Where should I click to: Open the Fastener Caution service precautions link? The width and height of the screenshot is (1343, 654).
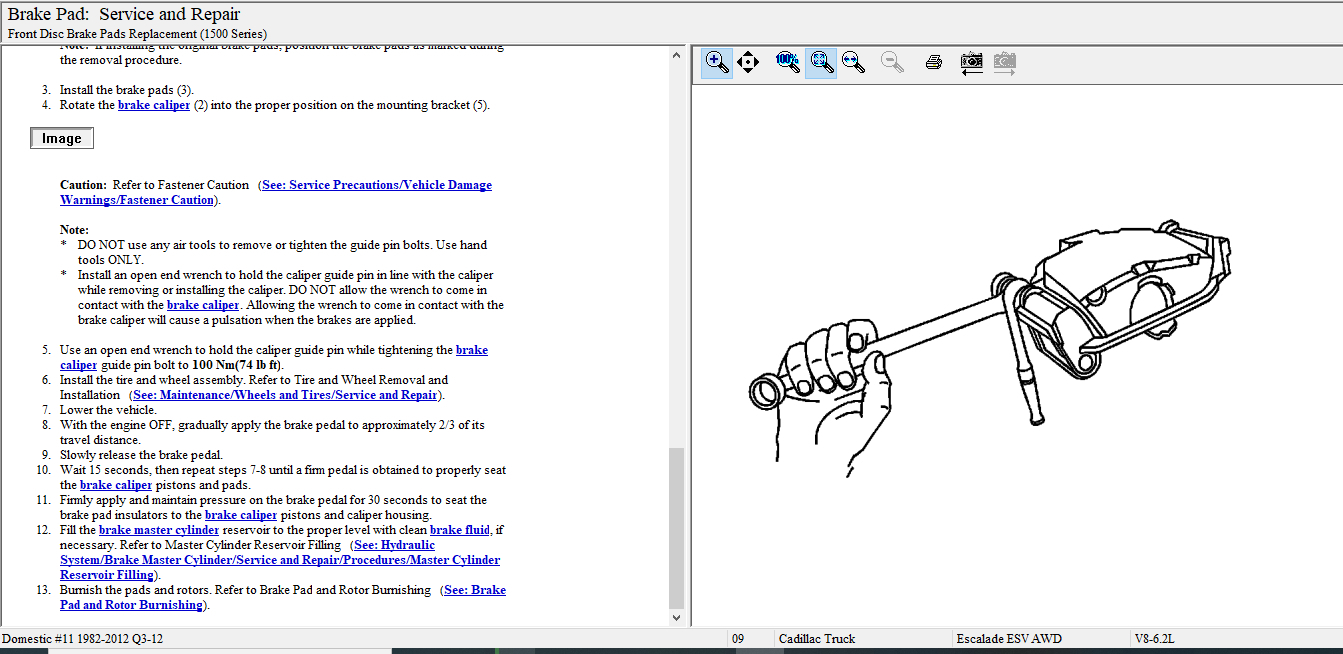pyautogui.click(x=276, y=192)
